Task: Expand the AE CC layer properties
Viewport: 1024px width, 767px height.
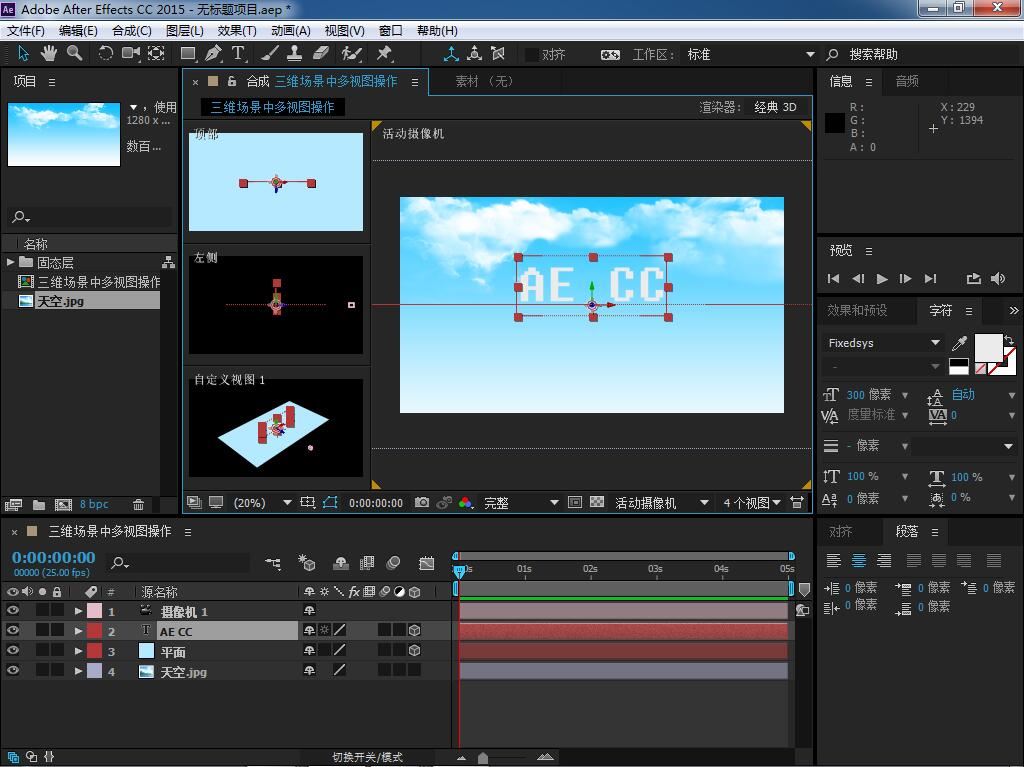Action: point(78,631)
